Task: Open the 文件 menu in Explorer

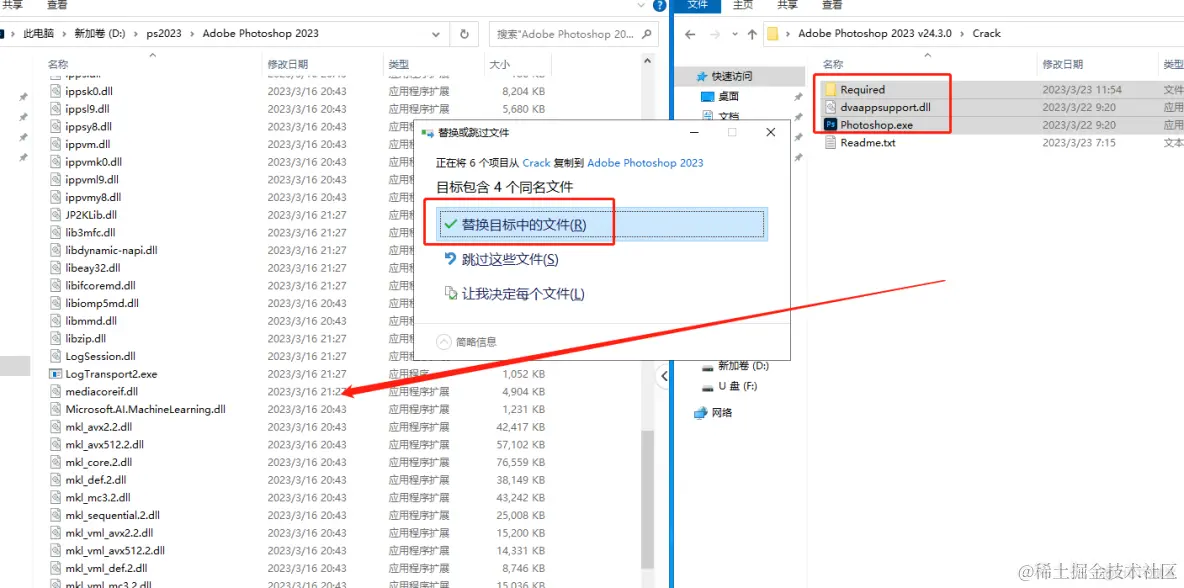Action: [x=698, y=5]
